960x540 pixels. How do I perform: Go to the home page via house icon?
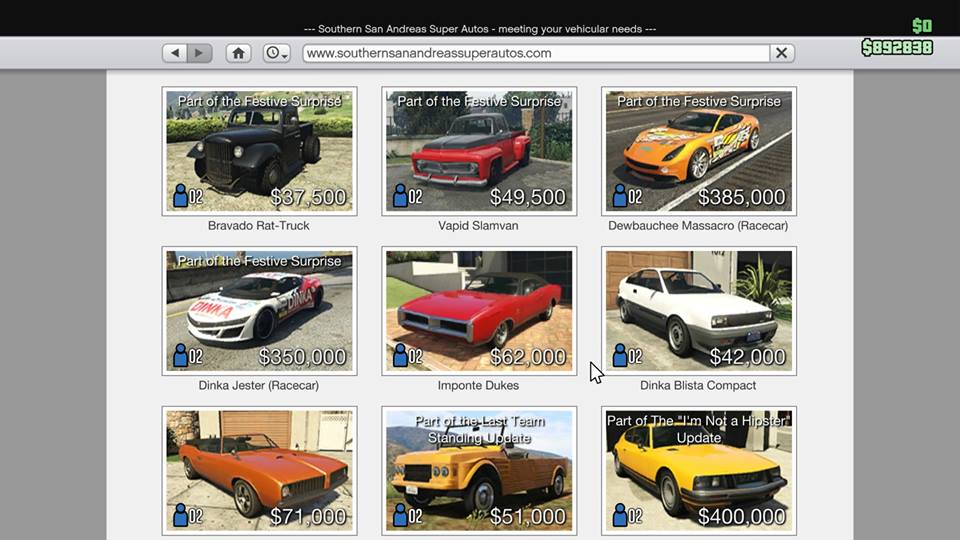[x=238, y=53]
